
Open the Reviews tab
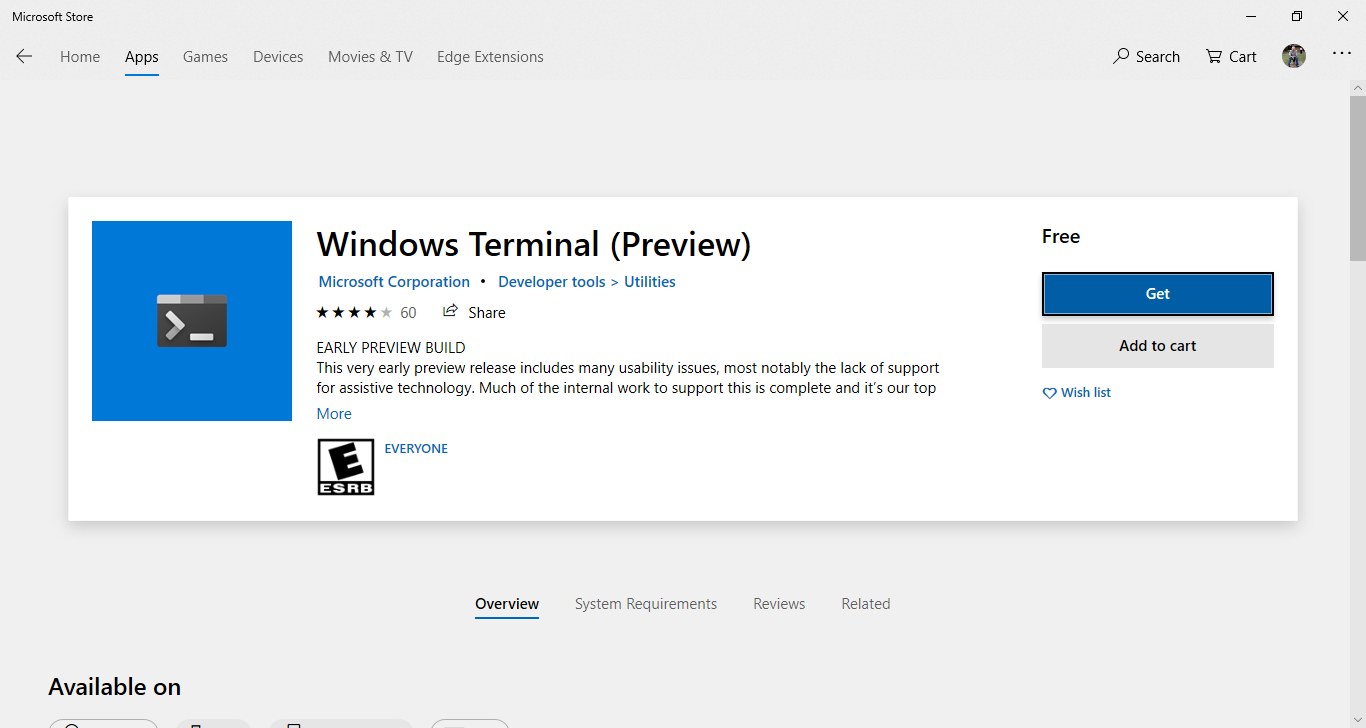pos(779,604)
